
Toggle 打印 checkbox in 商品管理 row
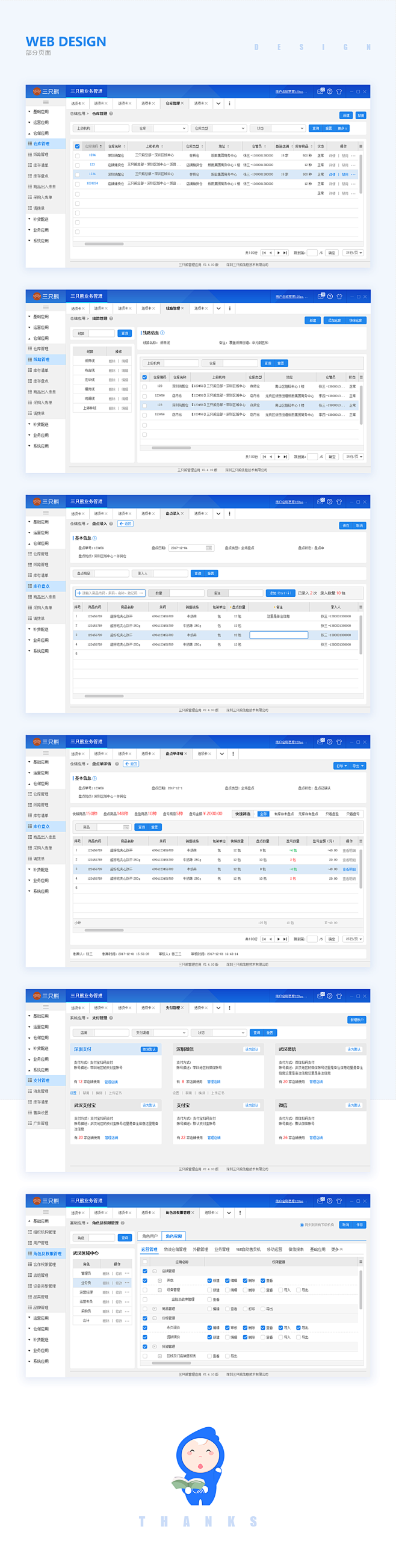[246, 1309]
